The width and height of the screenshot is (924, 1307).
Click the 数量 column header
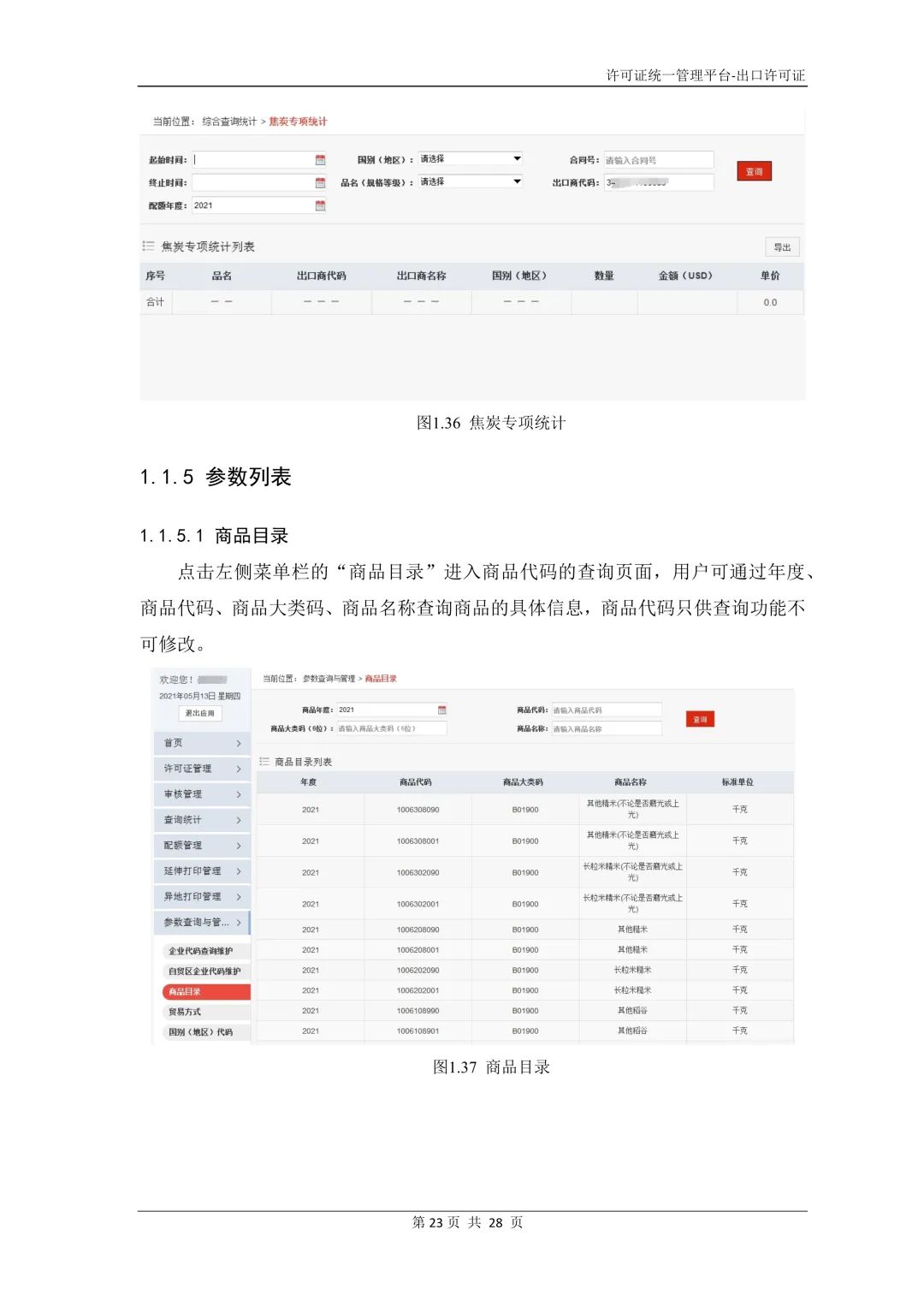604,276
